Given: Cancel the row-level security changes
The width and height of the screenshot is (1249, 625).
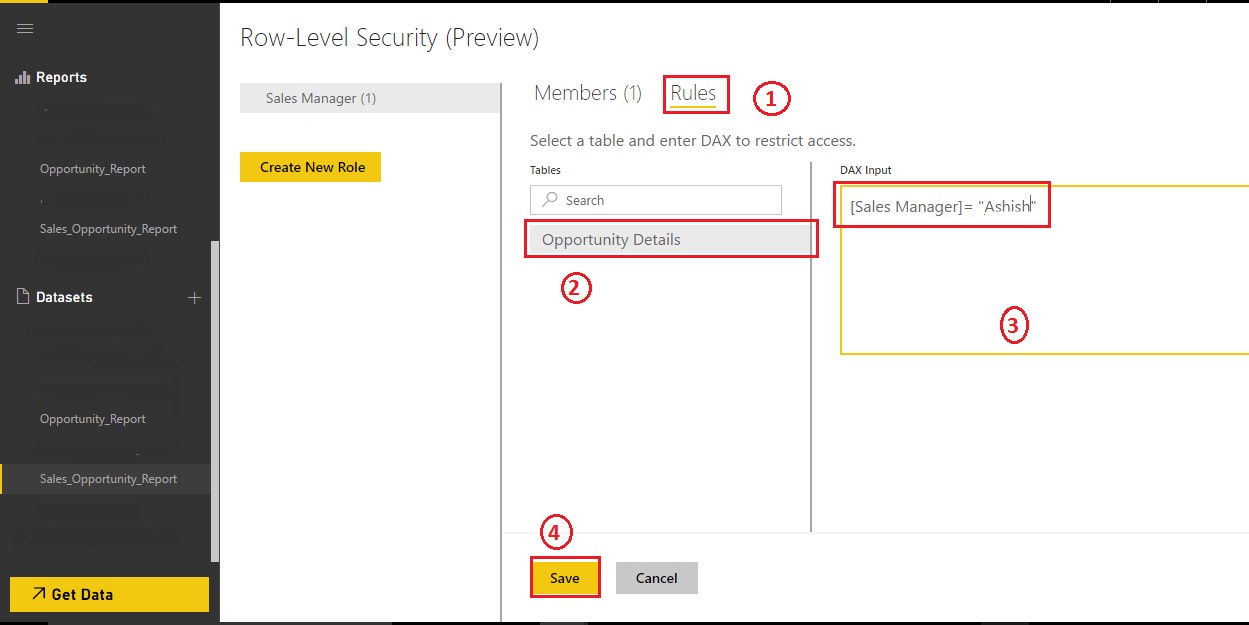Looking at the screenshot, I should (656, 578).
